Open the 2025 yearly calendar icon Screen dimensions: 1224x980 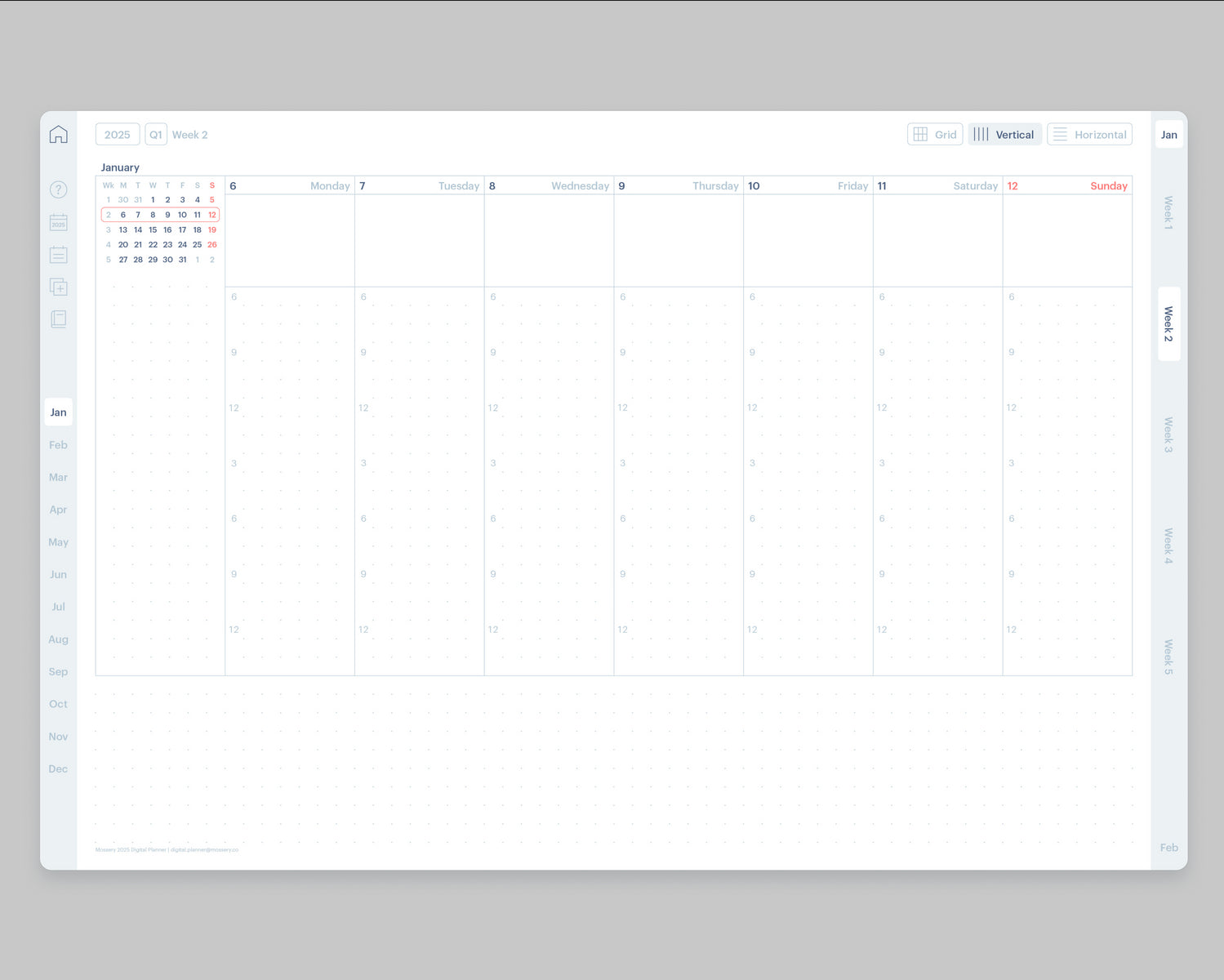[x=58, y=222]
